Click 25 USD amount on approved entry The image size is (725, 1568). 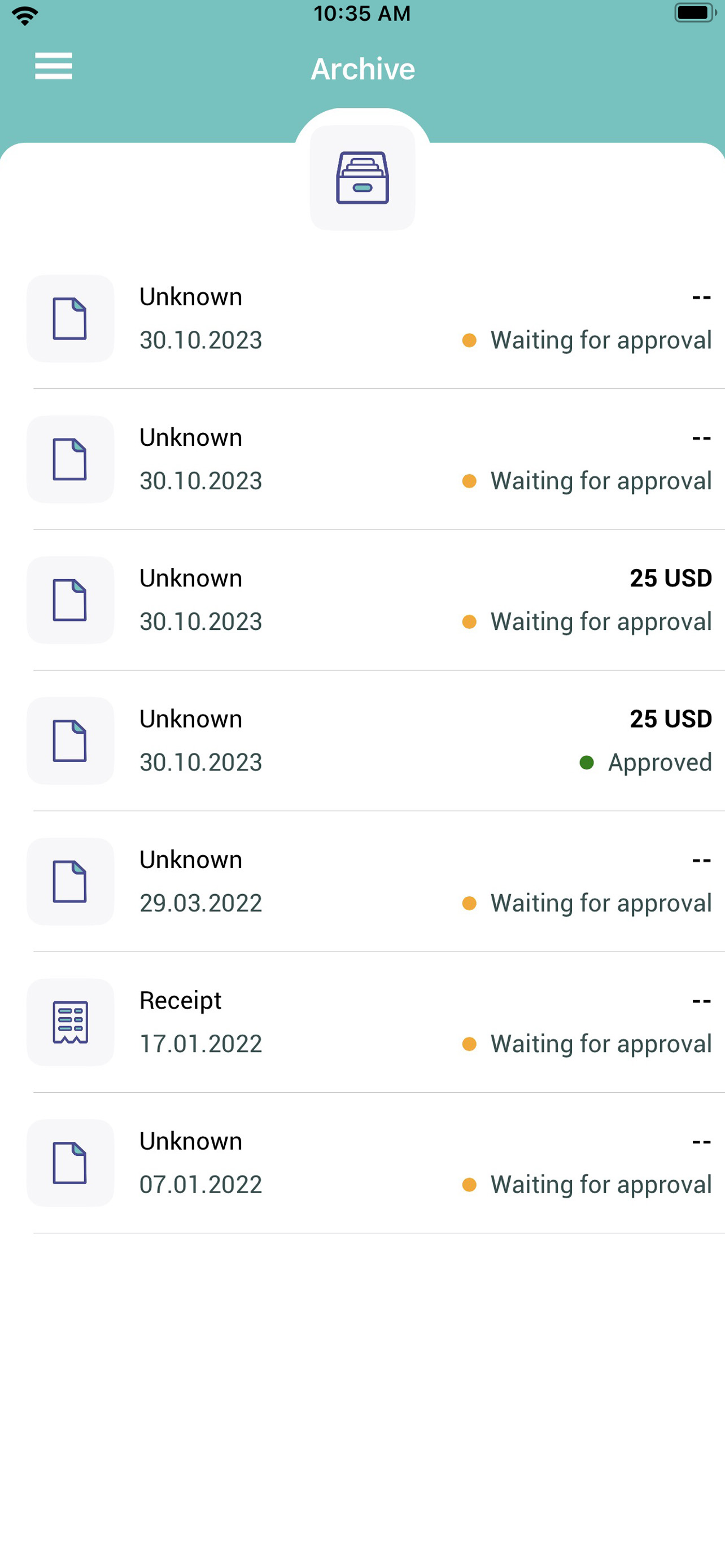coord(671,719)
